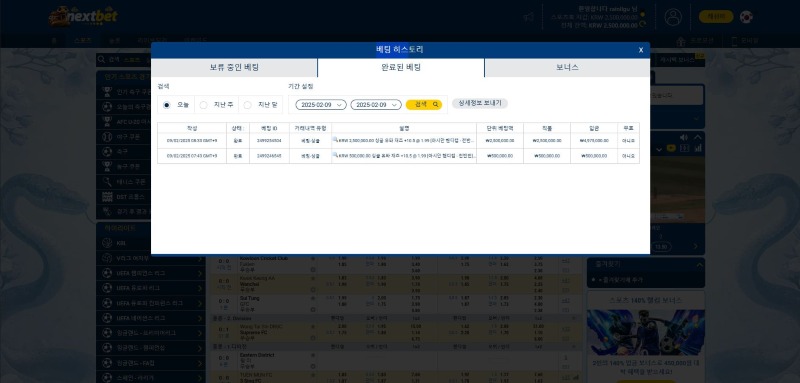Click the soccer ball icon beside UEFA 챔피언스 리그
The height and width of the screenshot is (383, 800).
107,273
